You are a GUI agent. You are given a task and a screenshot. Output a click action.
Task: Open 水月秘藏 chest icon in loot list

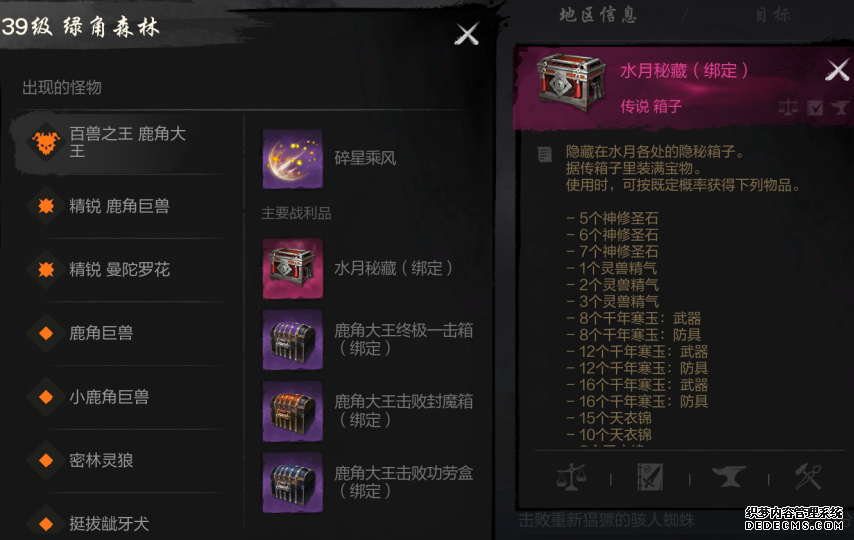[292, 268]
